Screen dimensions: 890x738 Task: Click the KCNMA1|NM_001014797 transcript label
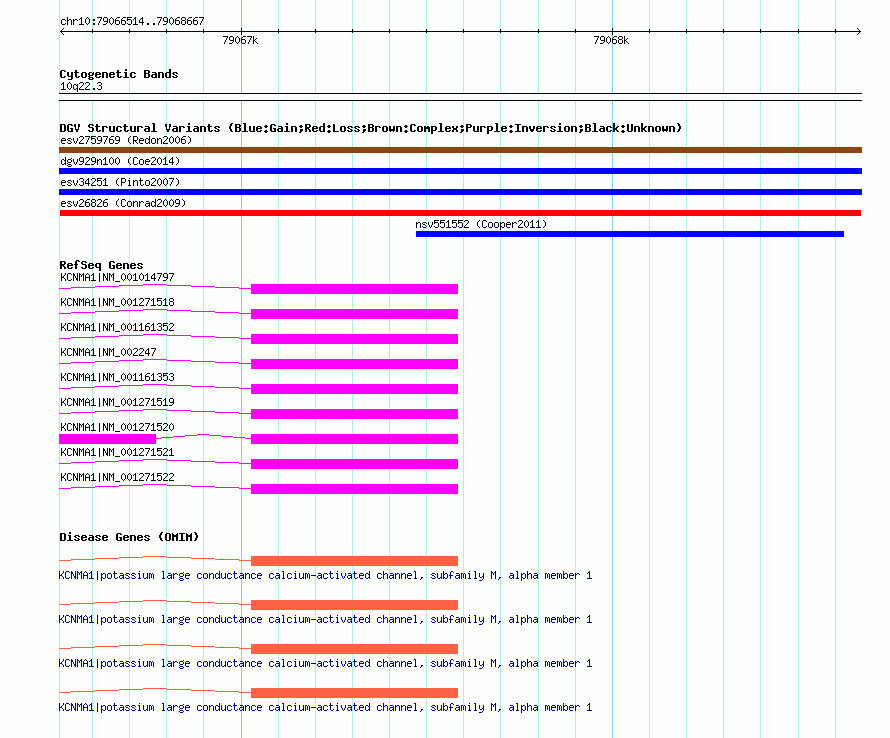(117, 278)
